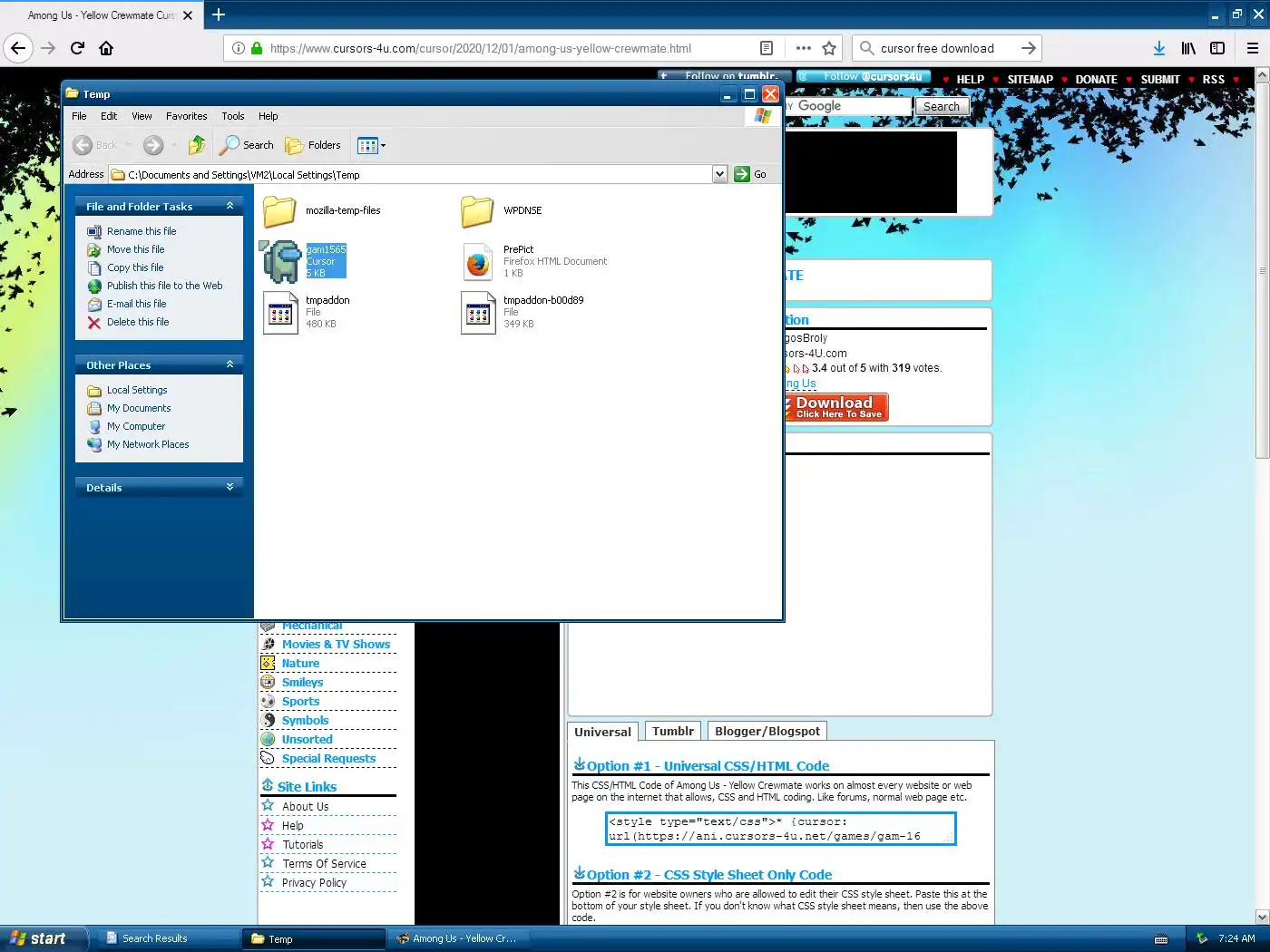Select the tmpaddon file

point(307,312)
